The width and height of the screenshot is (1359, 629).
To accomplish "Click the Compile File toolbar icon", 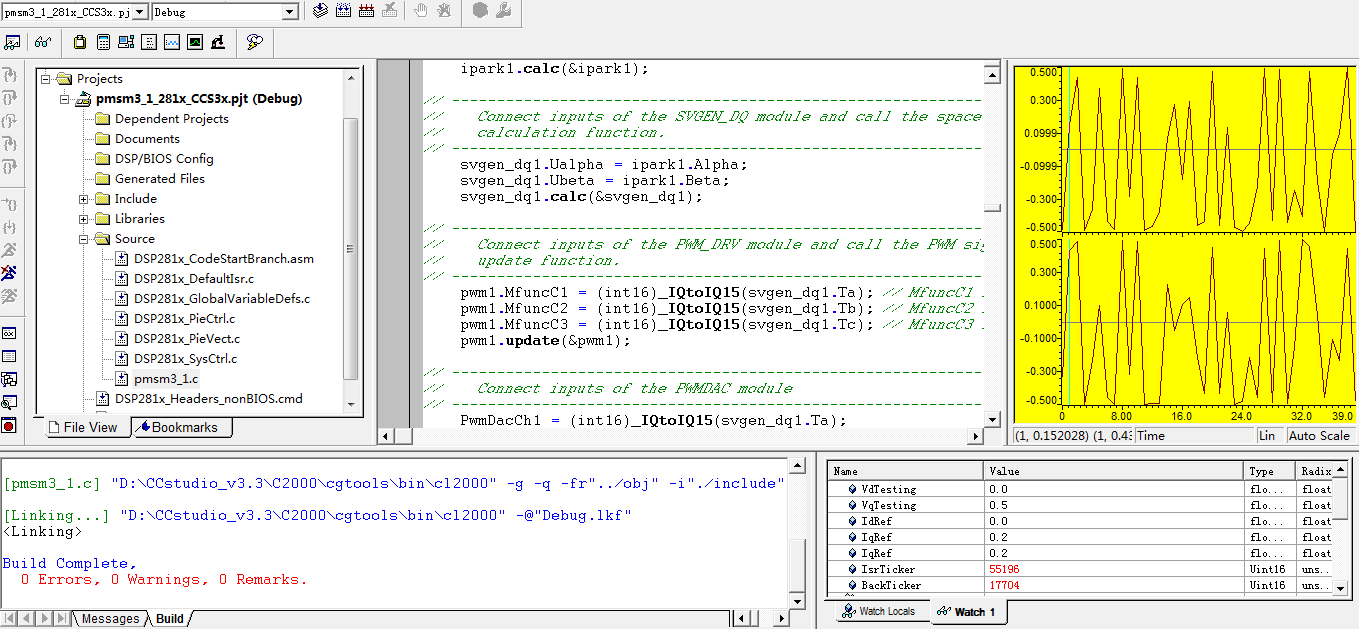I will click(x=320, y=11).
